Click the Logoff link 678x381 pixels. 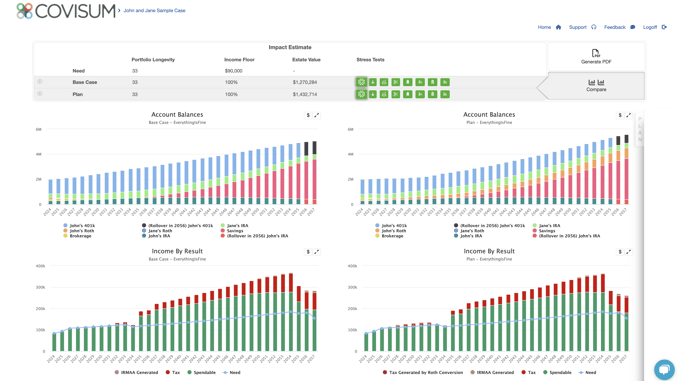650,27
